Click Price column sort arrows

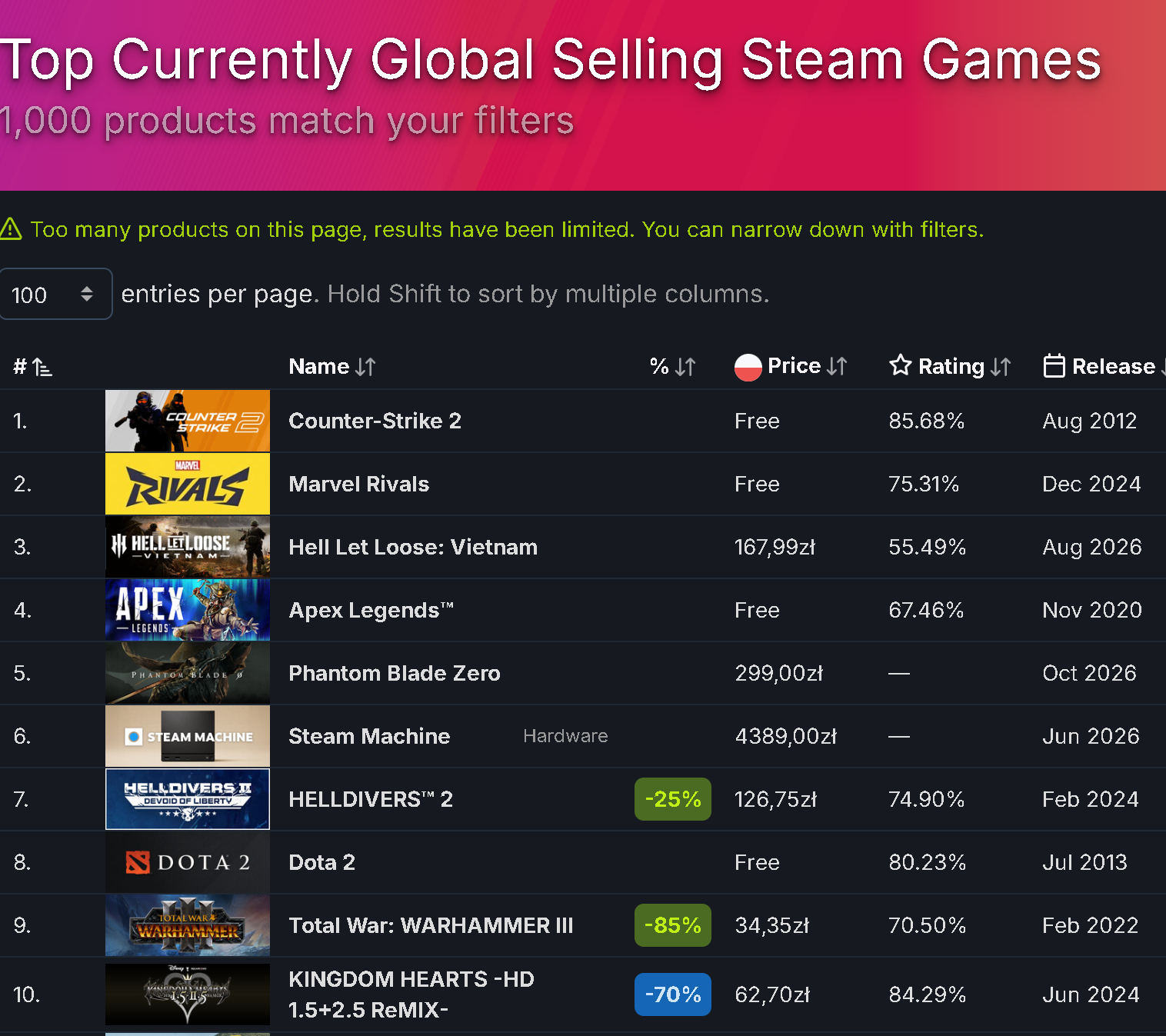pyautogui.click(x=837, y=367)
